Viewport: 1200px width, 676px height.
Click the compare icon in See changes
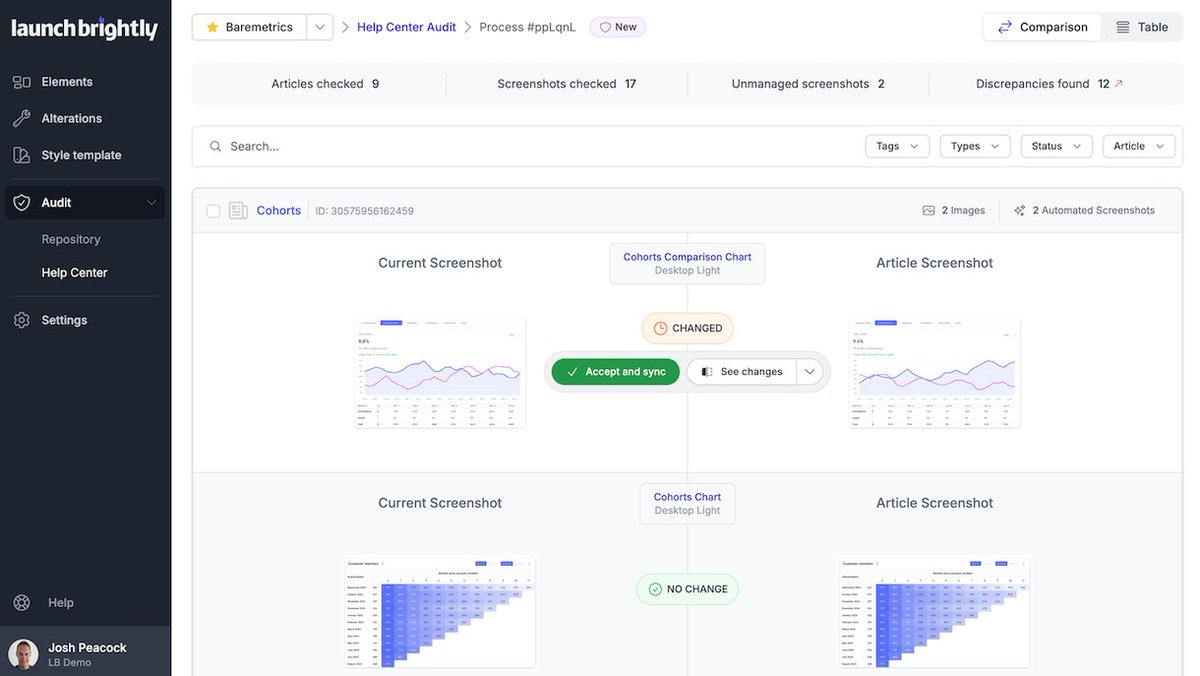pos(707,372)
